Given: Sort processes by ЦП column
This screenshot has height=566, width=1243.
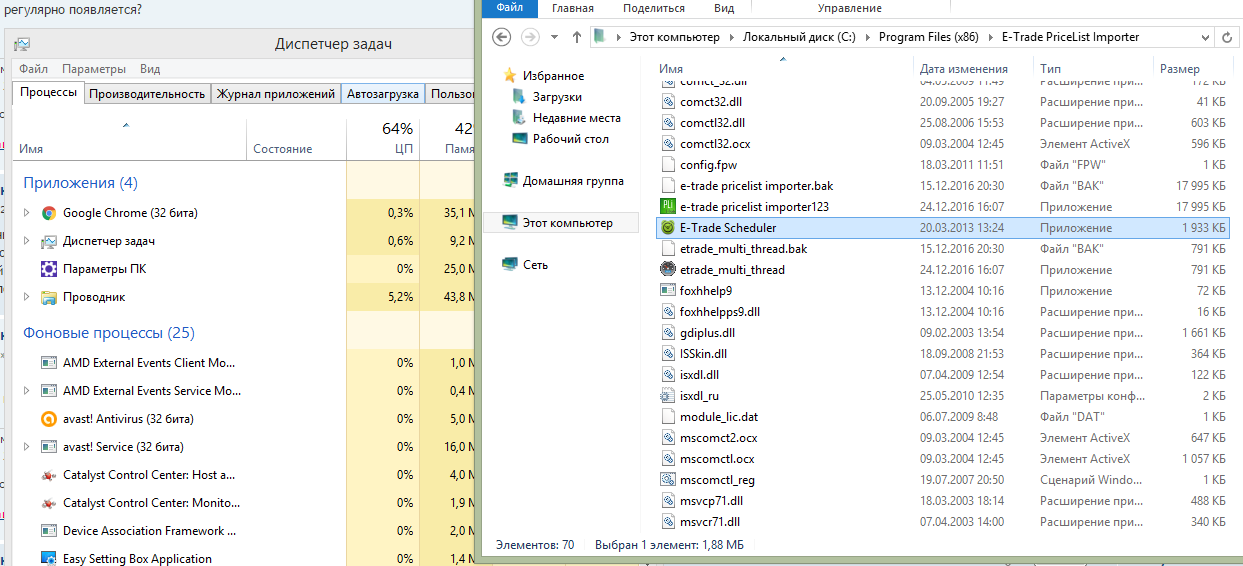Looking at the screenshot, I should [x=383, y=138].
